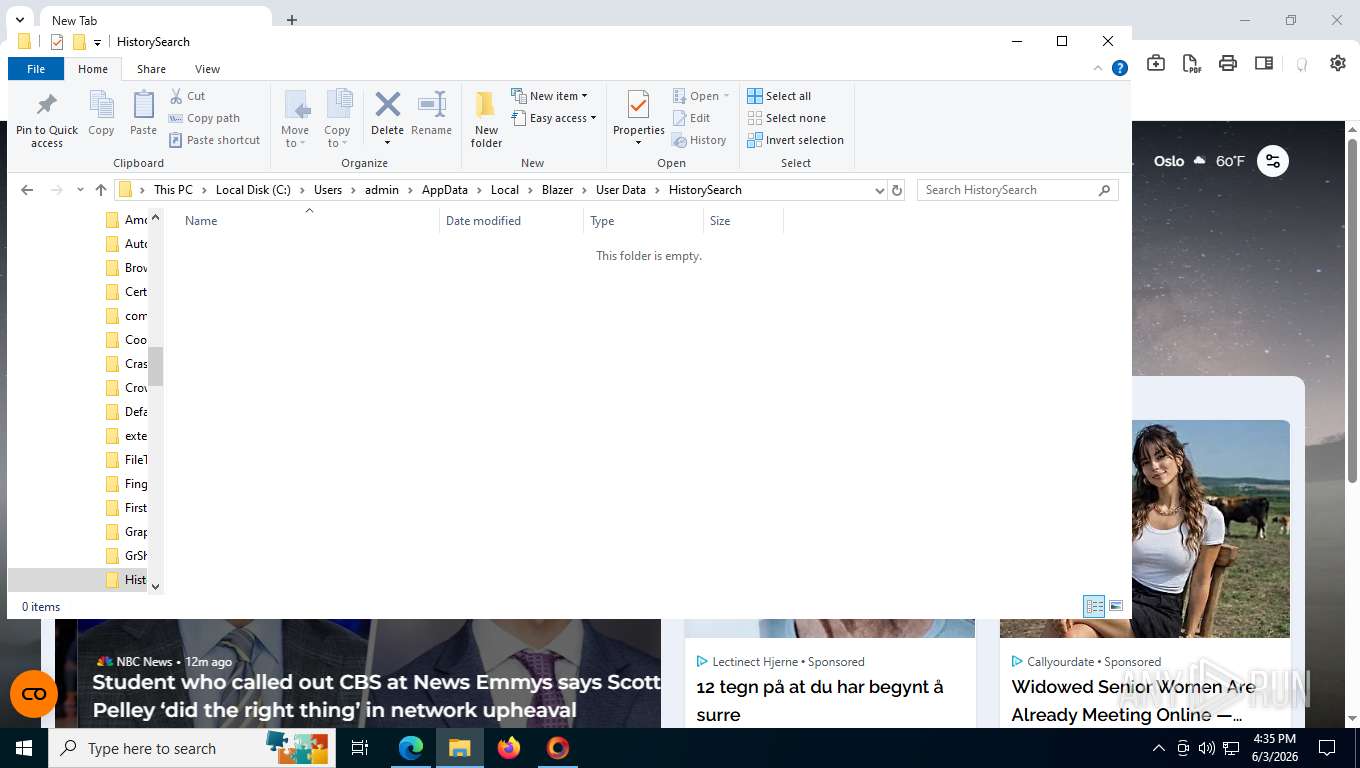Screen dimensions: 1360x768
Task: Open the browser print icon
Action: click(1228, 63)
